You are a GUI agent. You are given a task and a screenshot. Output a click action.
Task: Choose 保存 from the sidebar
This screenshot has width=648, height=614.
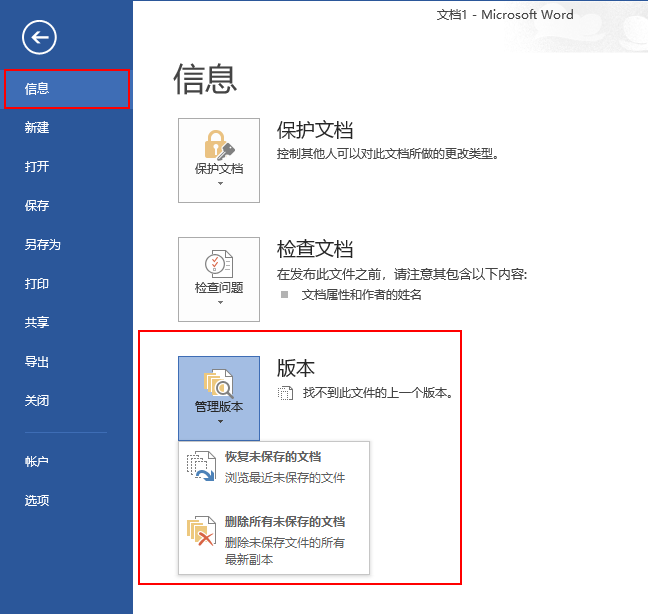pyautogui.click(x=37, y=206)
